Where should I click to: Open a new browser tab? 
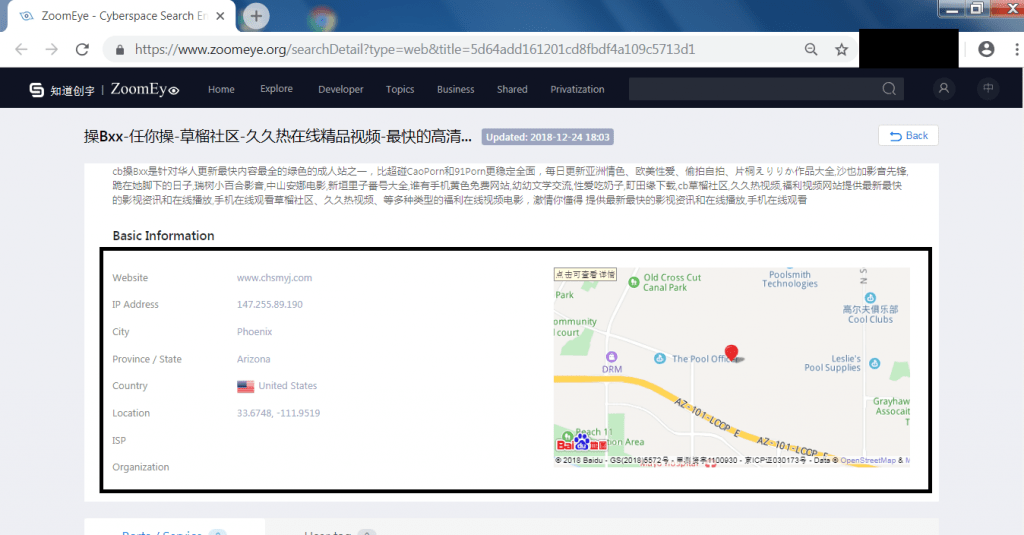pyautogui.click(x=256, y=16)
